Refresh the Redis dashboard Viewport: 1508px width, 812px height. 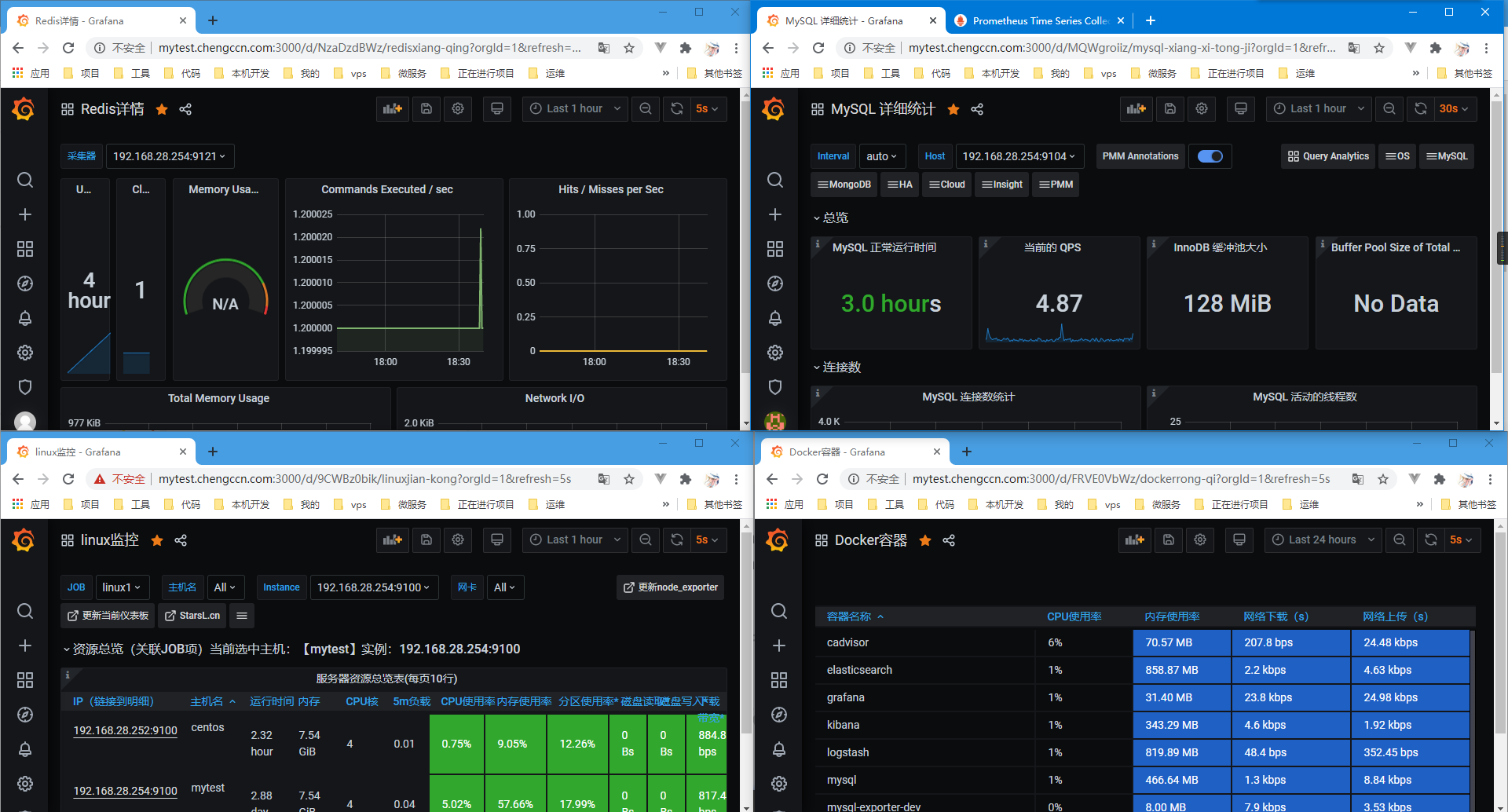point(677,109)
